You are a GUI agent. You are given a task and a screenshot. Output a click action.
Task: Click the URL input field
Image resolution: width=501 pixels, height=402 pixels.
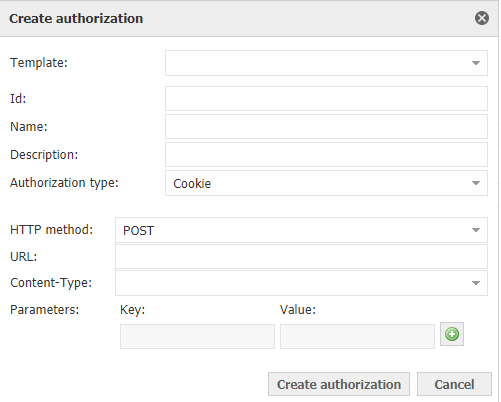(301, 257)
